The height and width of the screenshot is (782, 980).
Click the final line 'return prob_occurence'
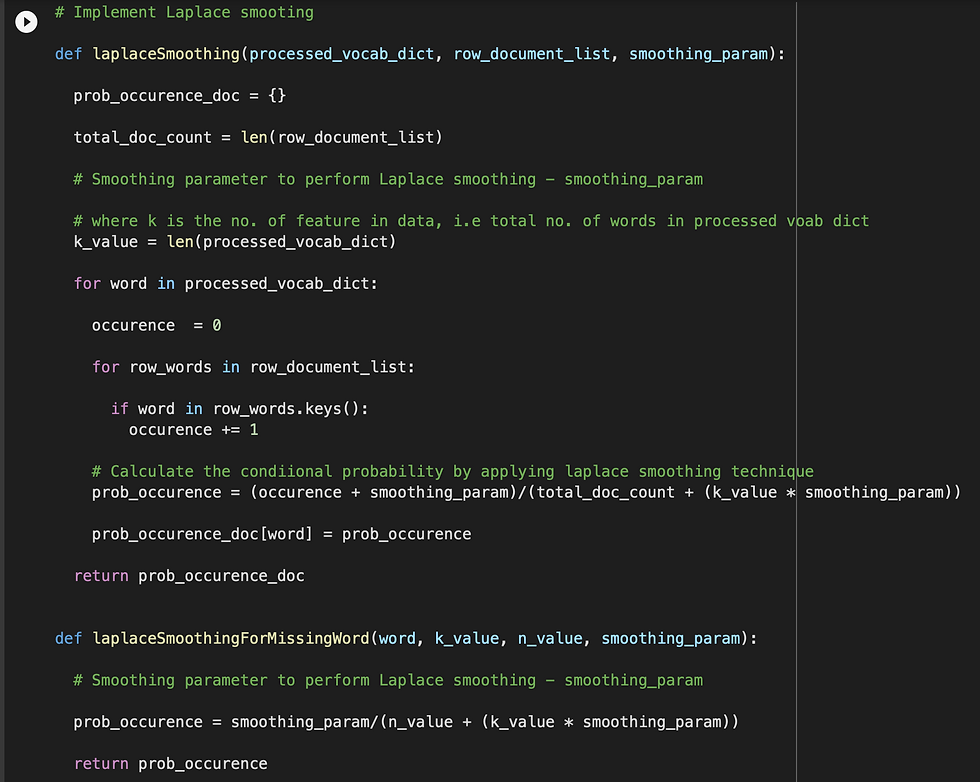click(x=171, y=764)
